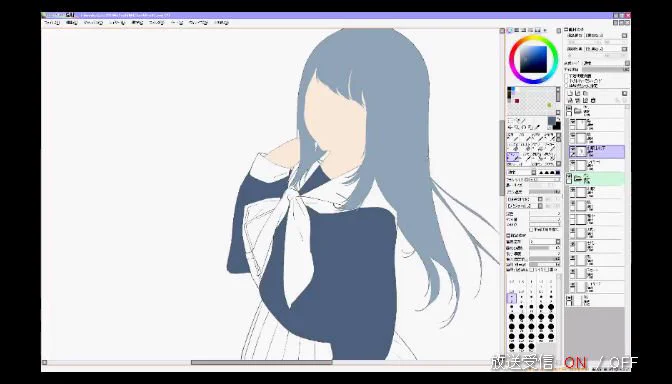Select the highlighted brush in tool tray

pyautogui.click(x=513, y=157)
